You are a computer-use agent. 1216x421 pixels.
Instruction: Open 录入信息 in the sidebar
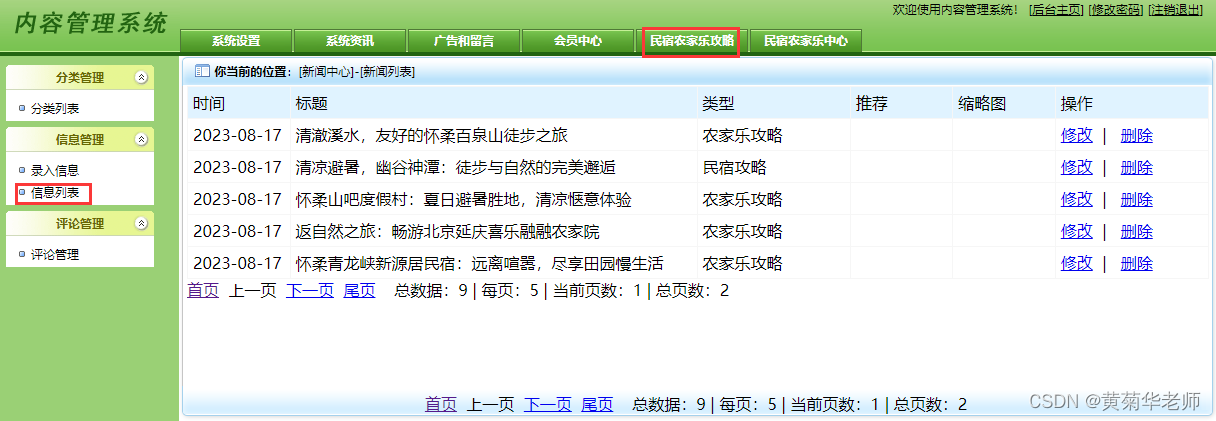(55, 171)
